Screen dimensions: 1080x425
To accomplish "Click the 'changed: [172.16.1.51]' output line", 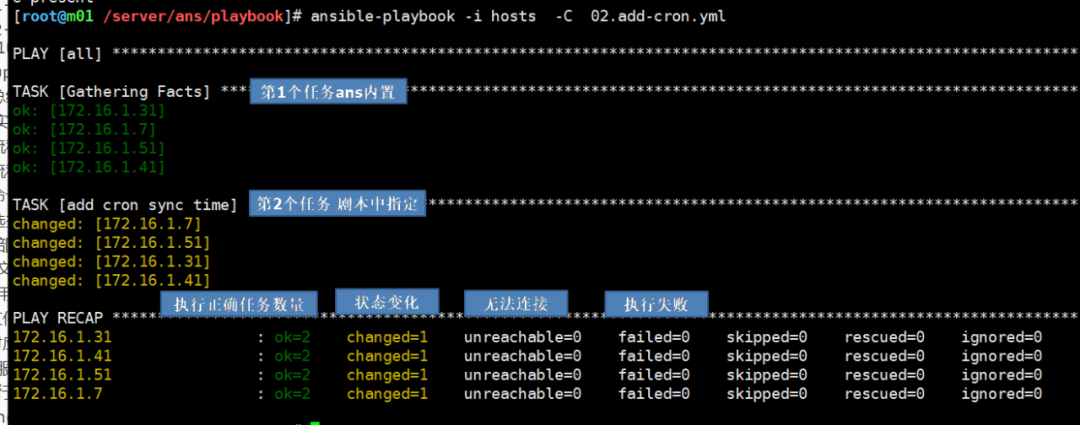I will coord(111,243).
